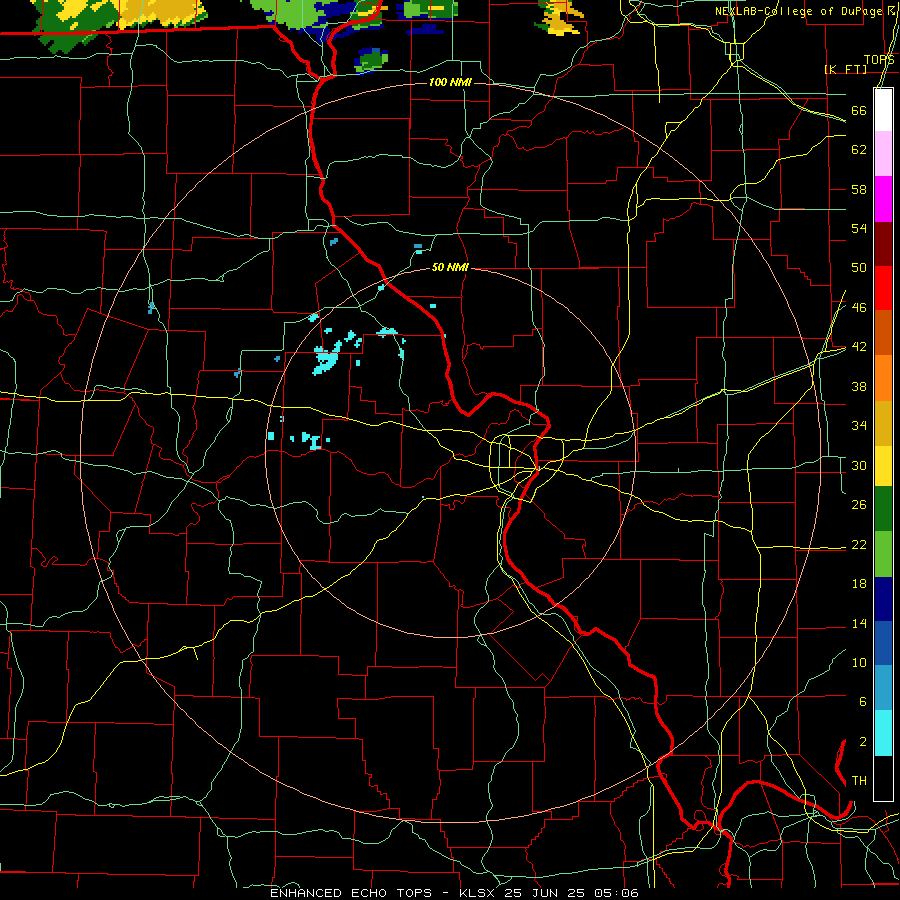Pick the light green legend swatch

883,554
